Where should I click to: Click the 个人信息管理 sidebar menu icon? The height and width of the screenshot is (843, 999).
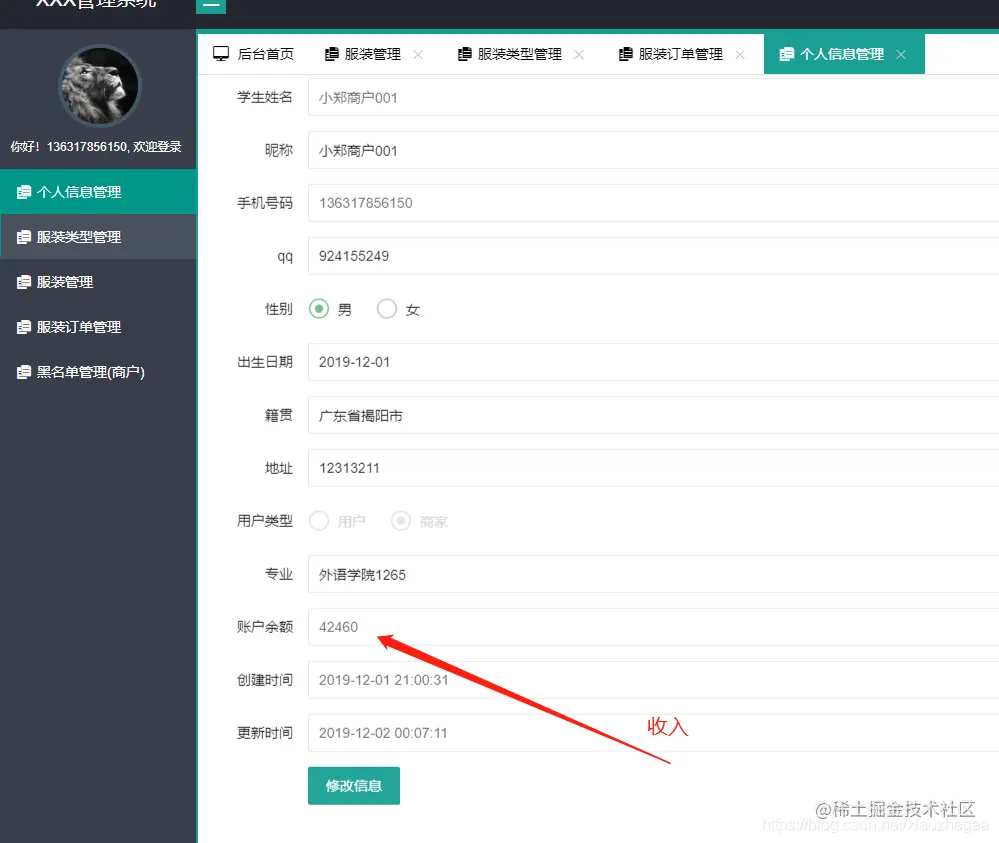22,191
